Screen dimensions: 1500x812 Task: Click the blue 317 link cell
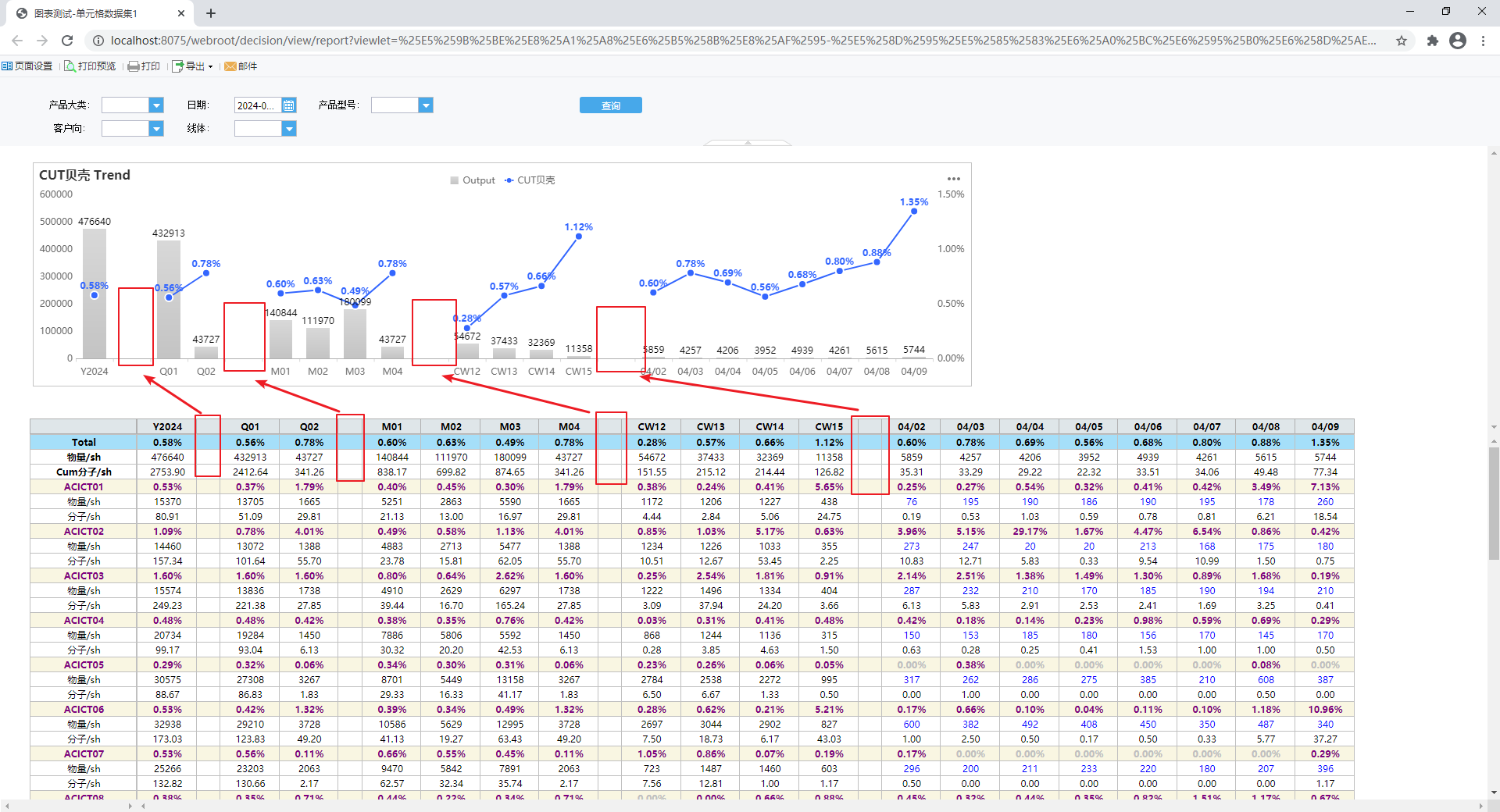coord(912,679)
